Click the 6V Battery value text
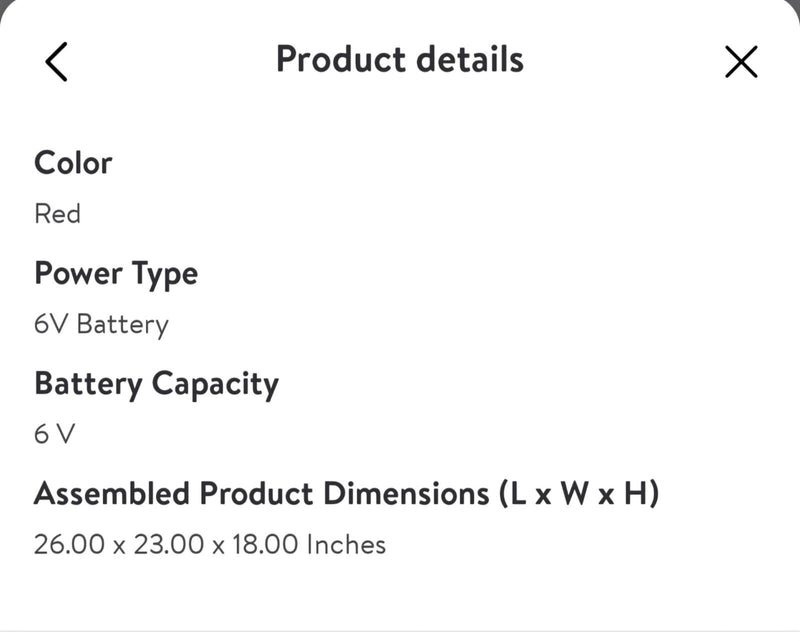Viewport: 800px width, 641px height. 101,324
